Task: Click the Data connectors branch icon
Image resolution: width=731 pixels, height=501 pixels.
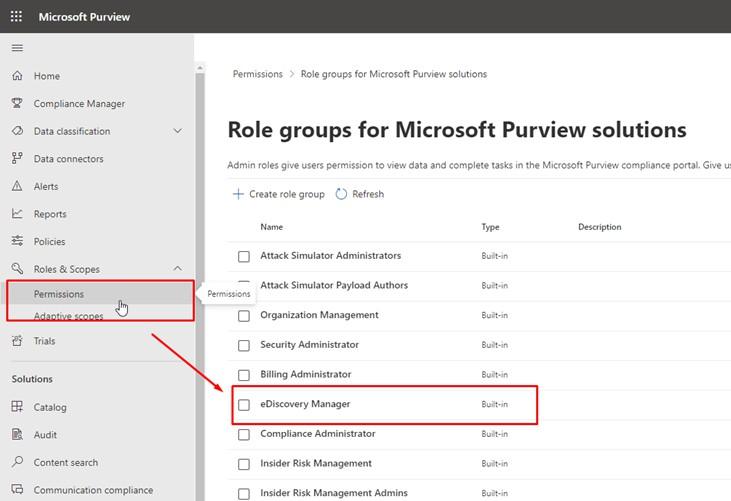Action: point(17,158)
